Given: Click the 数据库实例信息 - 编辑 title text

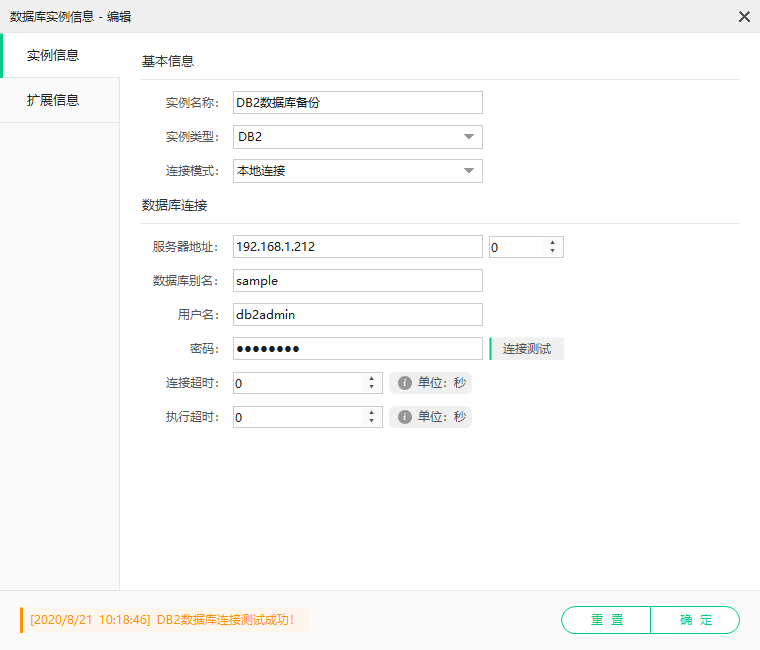Looking at the screenshot, I should coord(70,17).
